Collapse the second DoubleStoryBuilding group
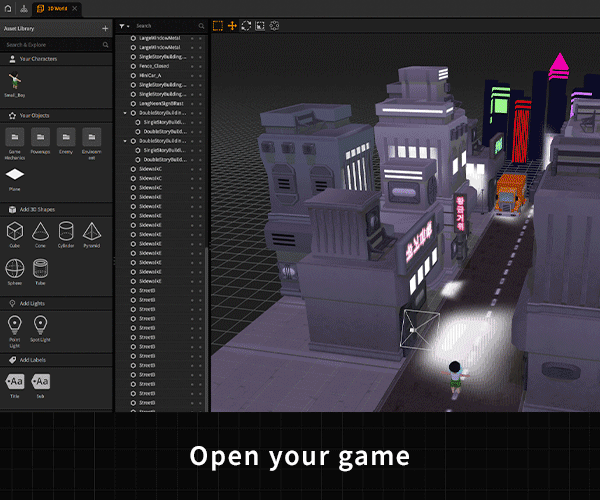The height and width of the screenshot is (500, 600). [x=125, y=141]
